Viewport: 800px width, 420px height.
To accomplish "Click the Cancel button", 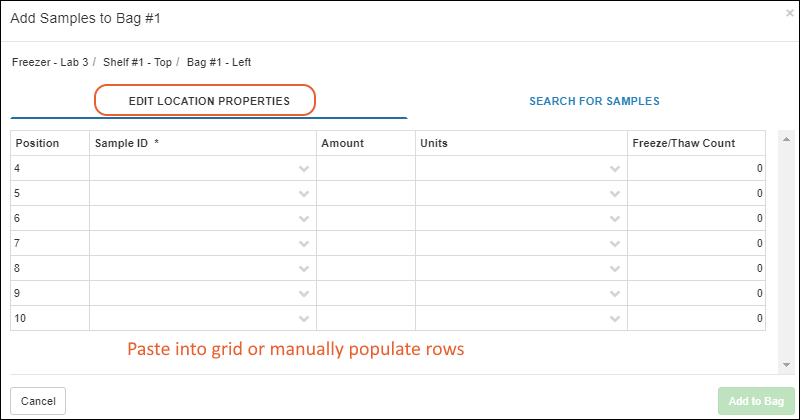I will tap(38, 401).
